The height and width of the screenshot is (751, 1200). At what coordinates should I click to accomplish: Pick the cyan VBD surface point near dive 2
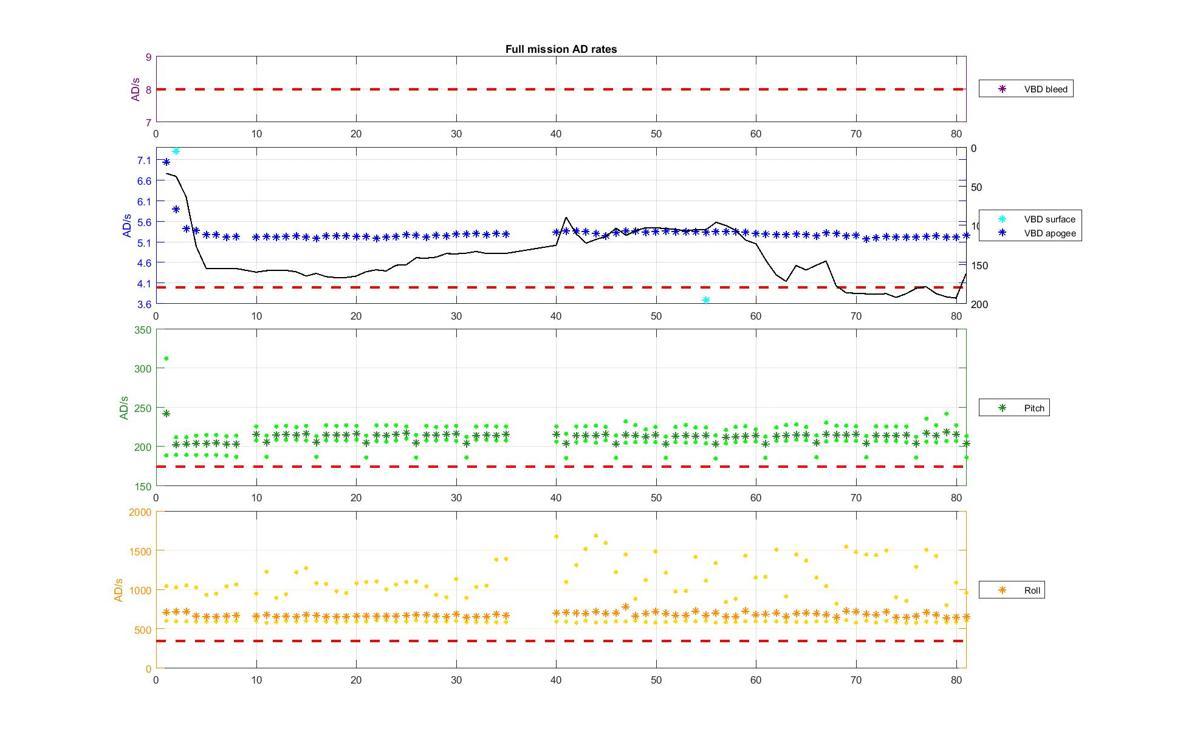click(176, 151)
